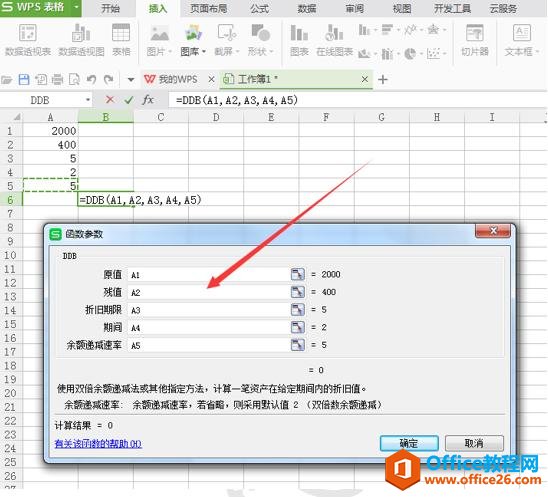Expand the 图片 dropdown arrow
This screenshot has height=497, width=548.
pyautogui.click(x=170, y=52)
